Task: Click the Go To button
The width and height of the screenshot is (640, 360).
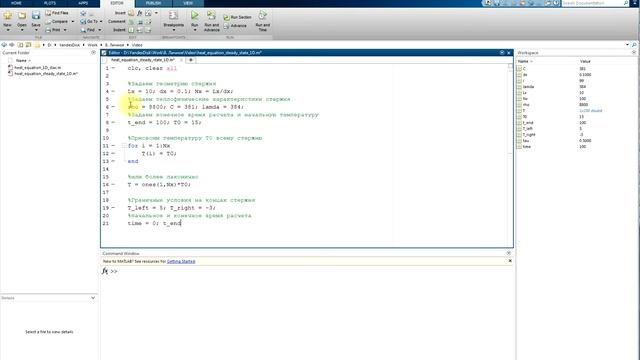Action: coord(89,21)
